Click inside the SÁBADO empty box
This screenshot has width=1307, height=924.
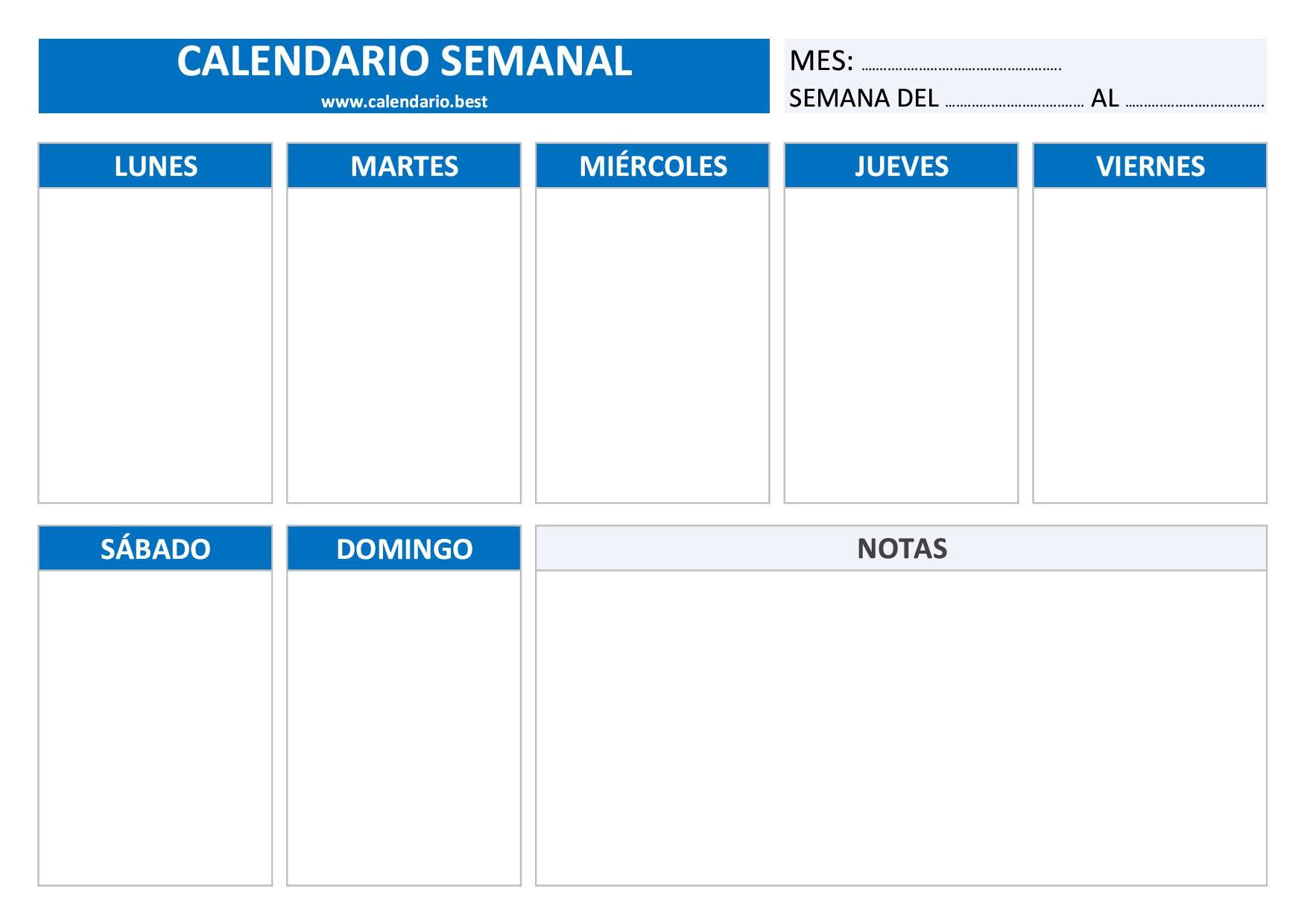coord(155,728)
